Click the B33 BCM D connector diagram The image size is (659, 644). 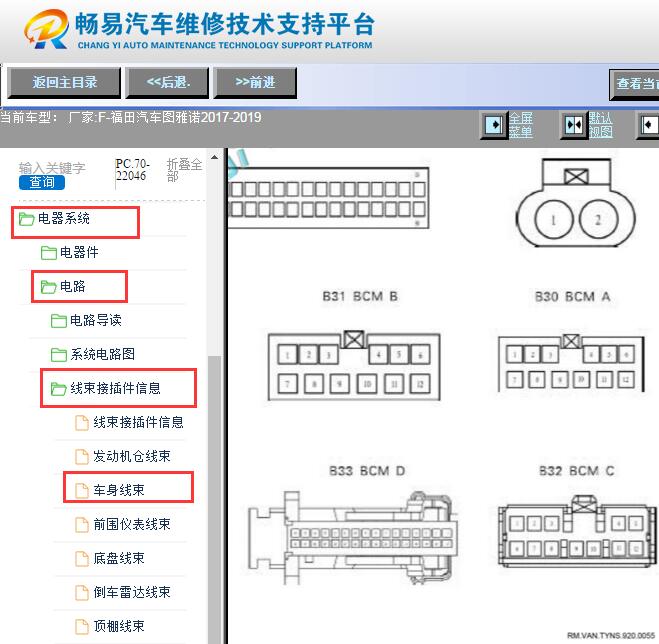(x=352, y=538)
